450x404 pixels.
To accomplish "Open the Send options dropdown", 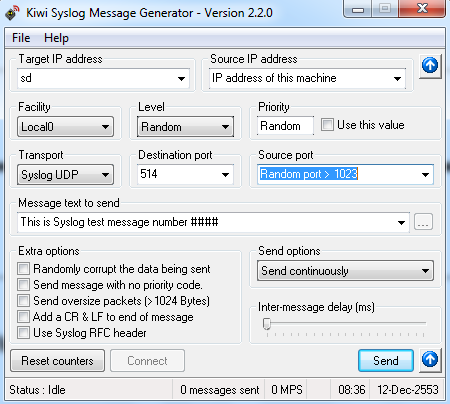I will coord(345,271).
